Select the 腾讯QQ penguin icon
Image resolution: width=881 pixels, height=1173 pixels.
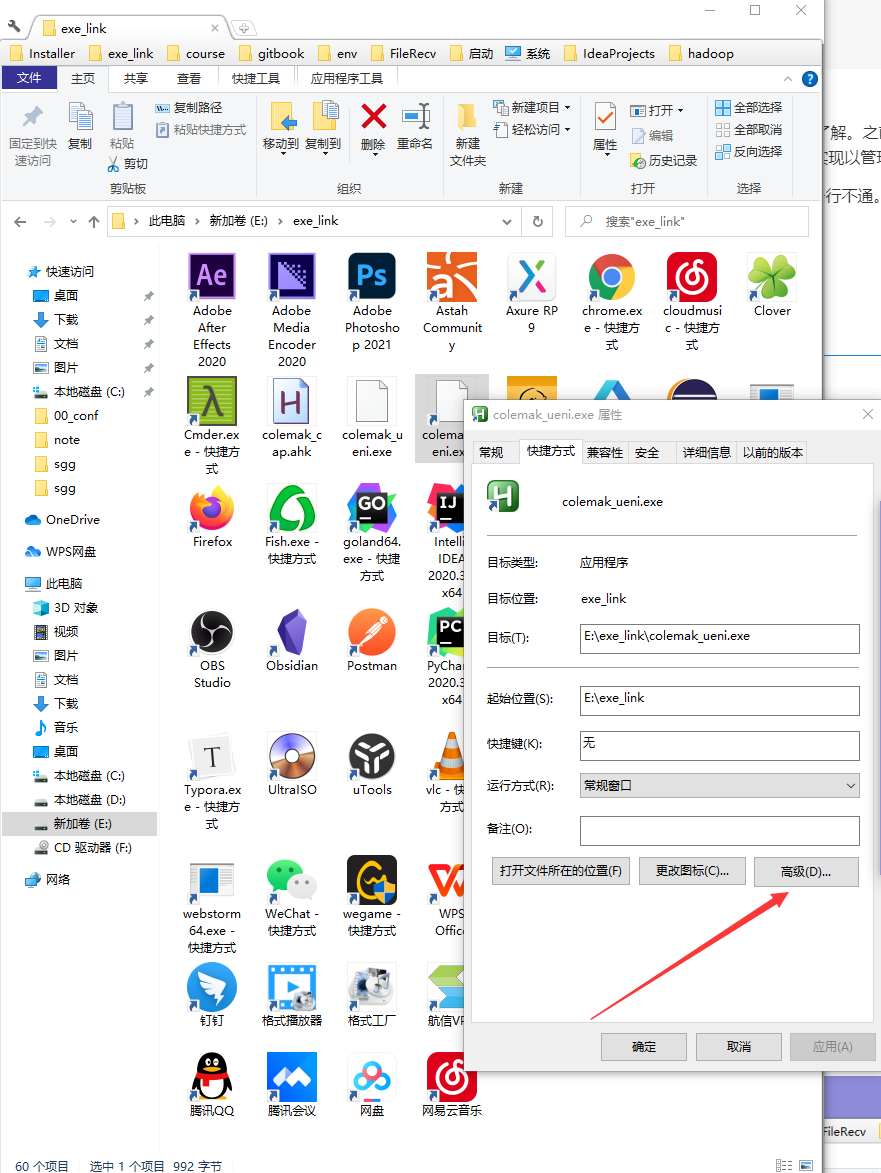(212, 1077)
